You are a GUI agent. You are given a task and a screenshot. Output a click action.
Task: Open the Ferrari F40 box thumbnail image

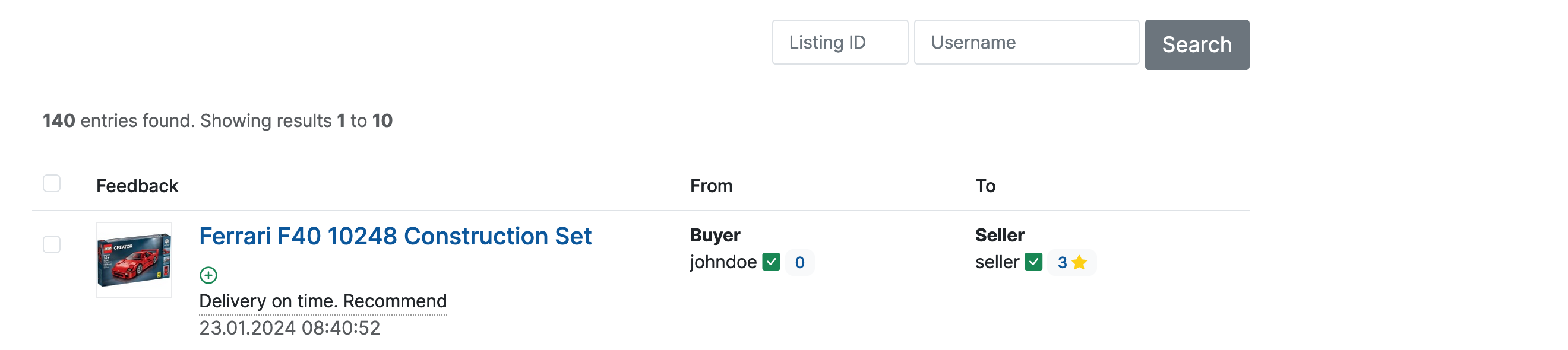coord(134,259)
